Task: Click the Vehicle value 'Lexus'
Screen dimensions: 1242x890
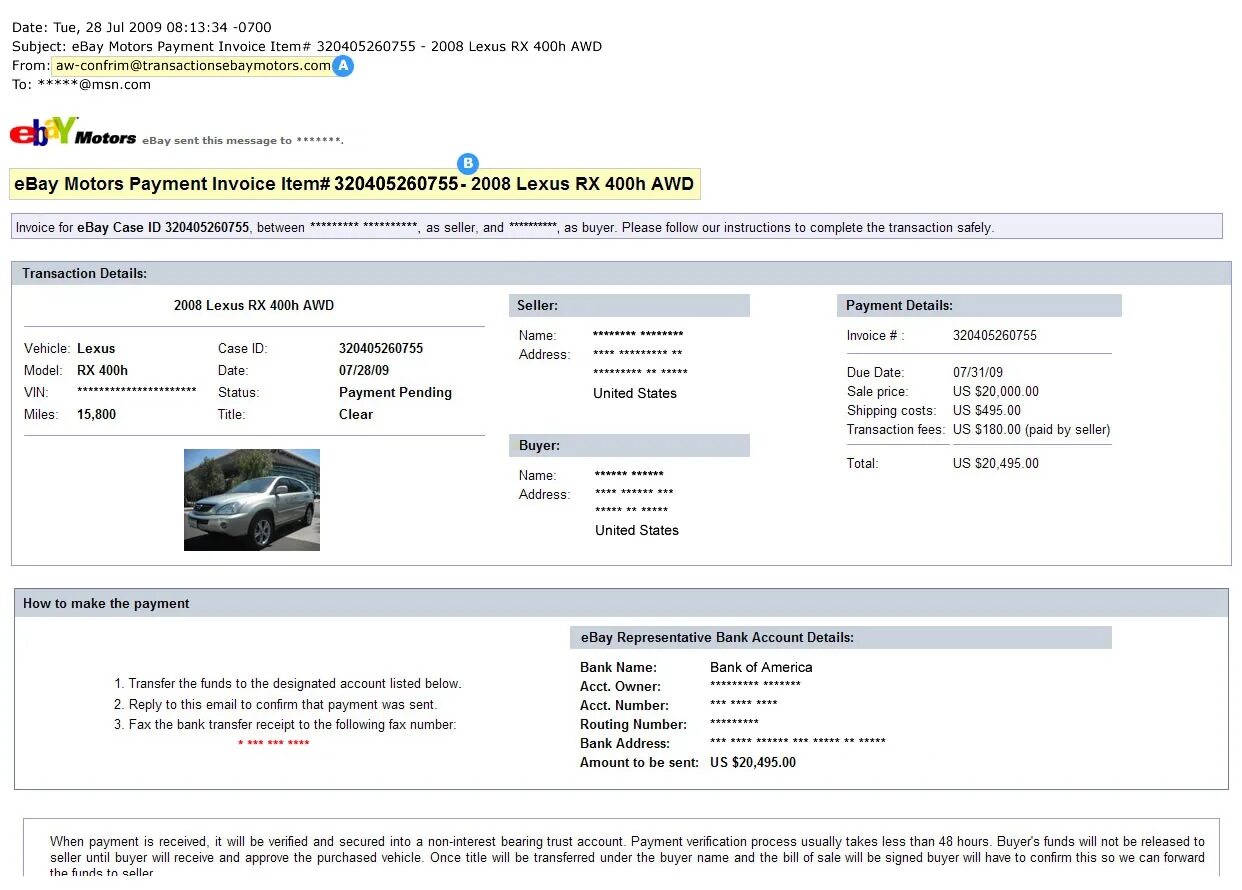Action: pos(96,349)
